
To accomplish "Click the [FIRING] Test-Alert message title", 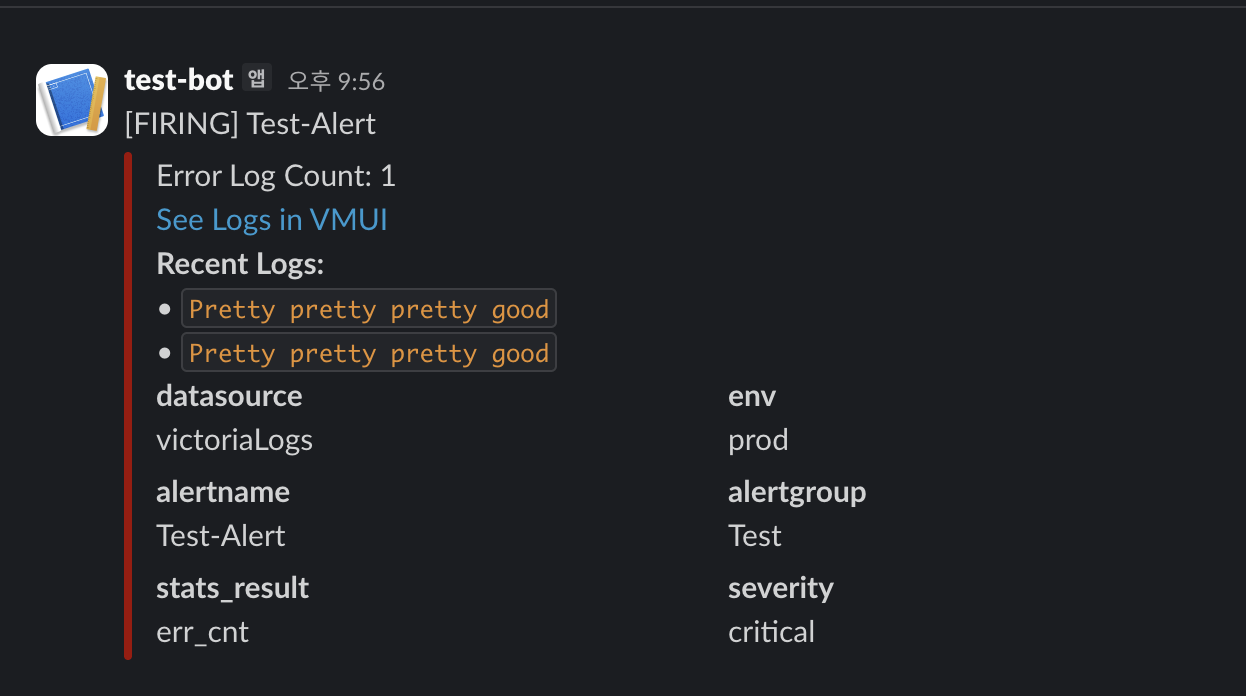I will (x=250, y=124).
